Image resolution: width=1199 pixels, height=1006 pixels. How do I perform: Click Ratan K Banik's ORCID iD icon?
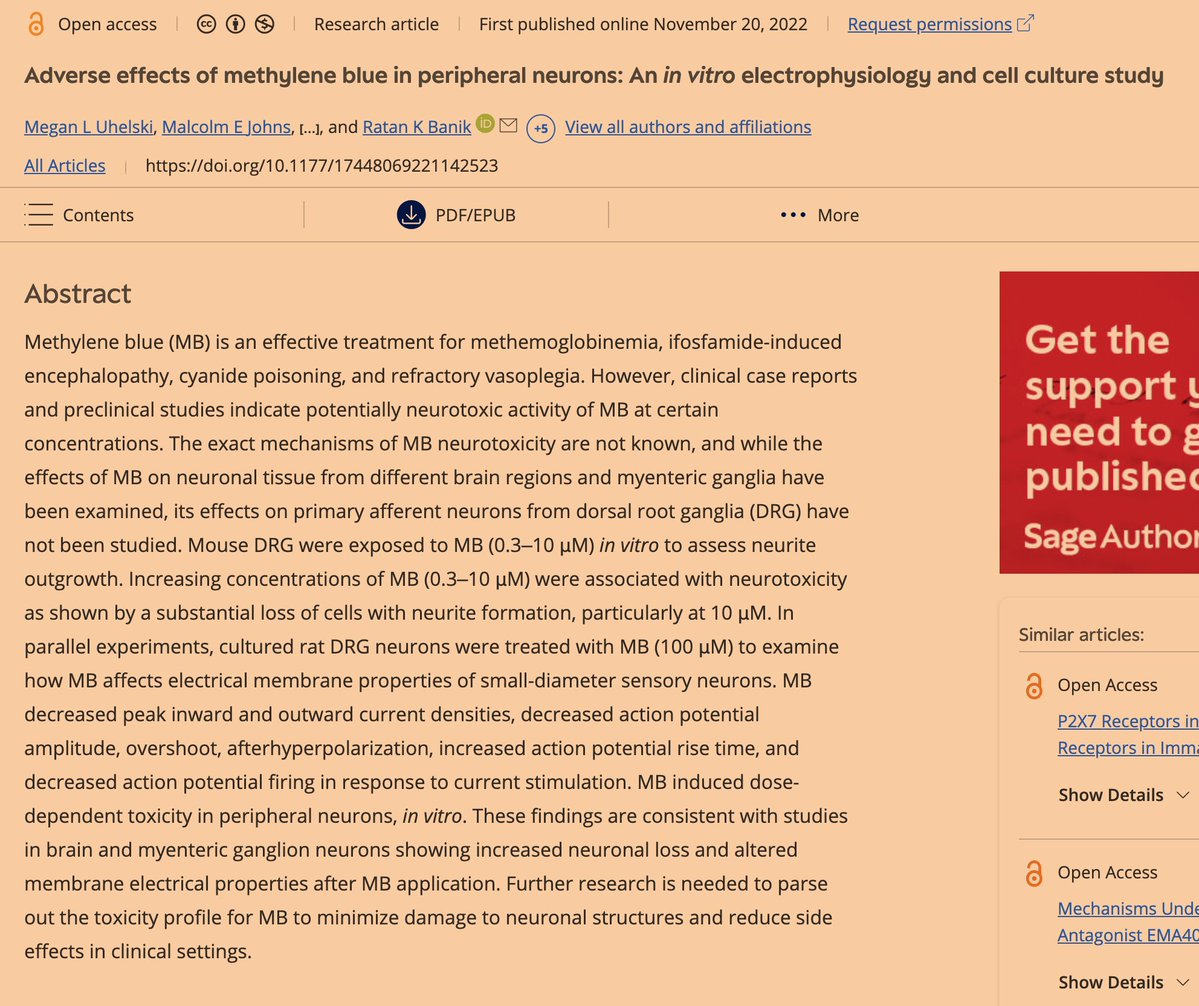tap(485, 124)
